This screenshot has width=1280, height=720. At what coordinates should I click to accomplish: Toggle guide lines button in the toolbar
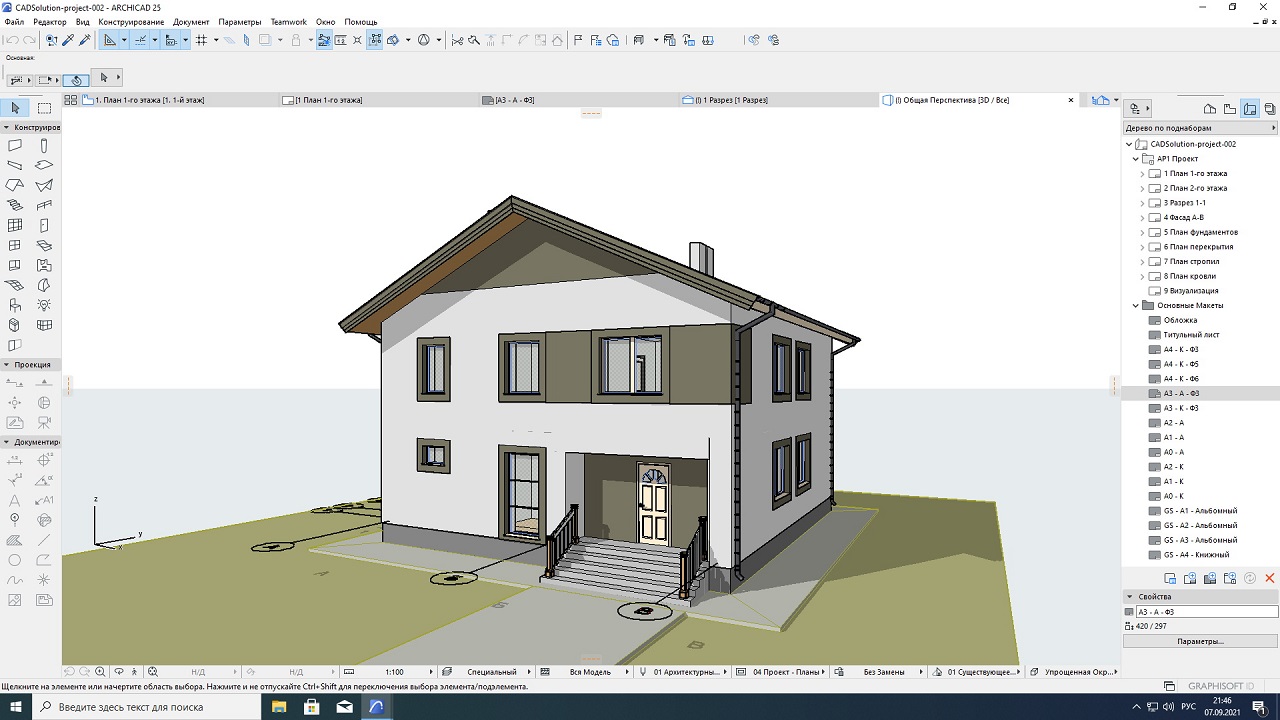coord(140,40)
